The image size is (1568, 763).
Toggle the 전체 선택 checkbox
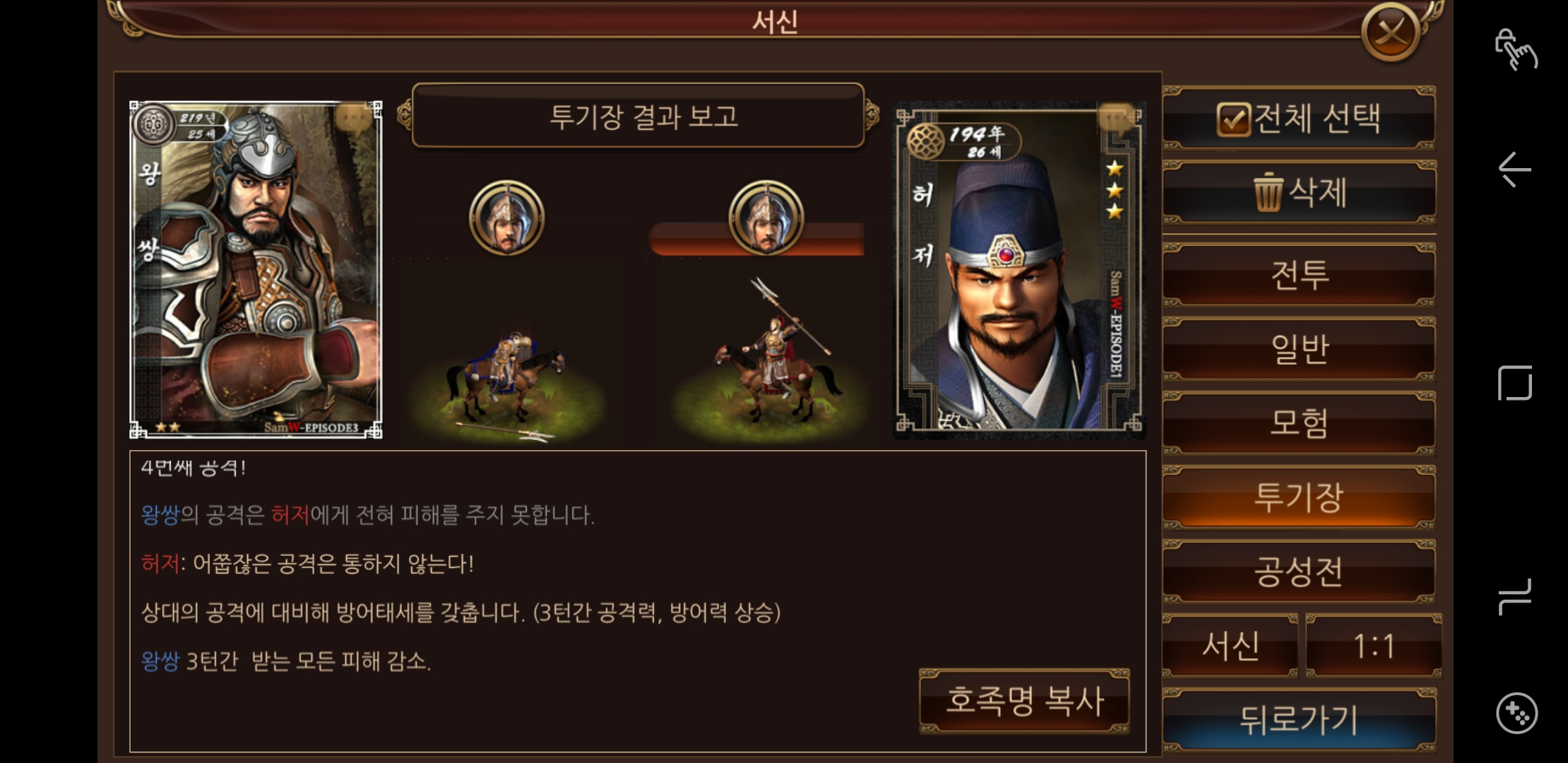1233,119
